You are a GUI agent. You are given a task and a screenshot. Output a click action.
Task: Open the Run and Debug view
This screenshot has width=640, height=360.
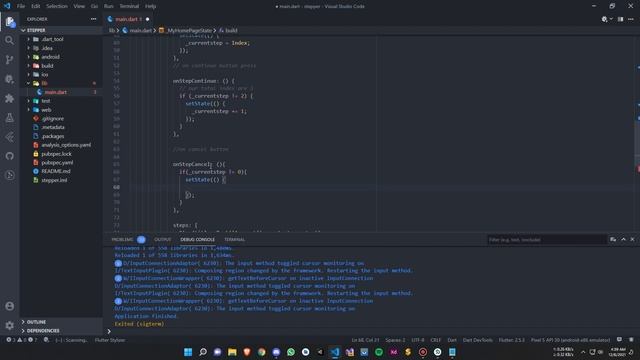pos(9,79)
